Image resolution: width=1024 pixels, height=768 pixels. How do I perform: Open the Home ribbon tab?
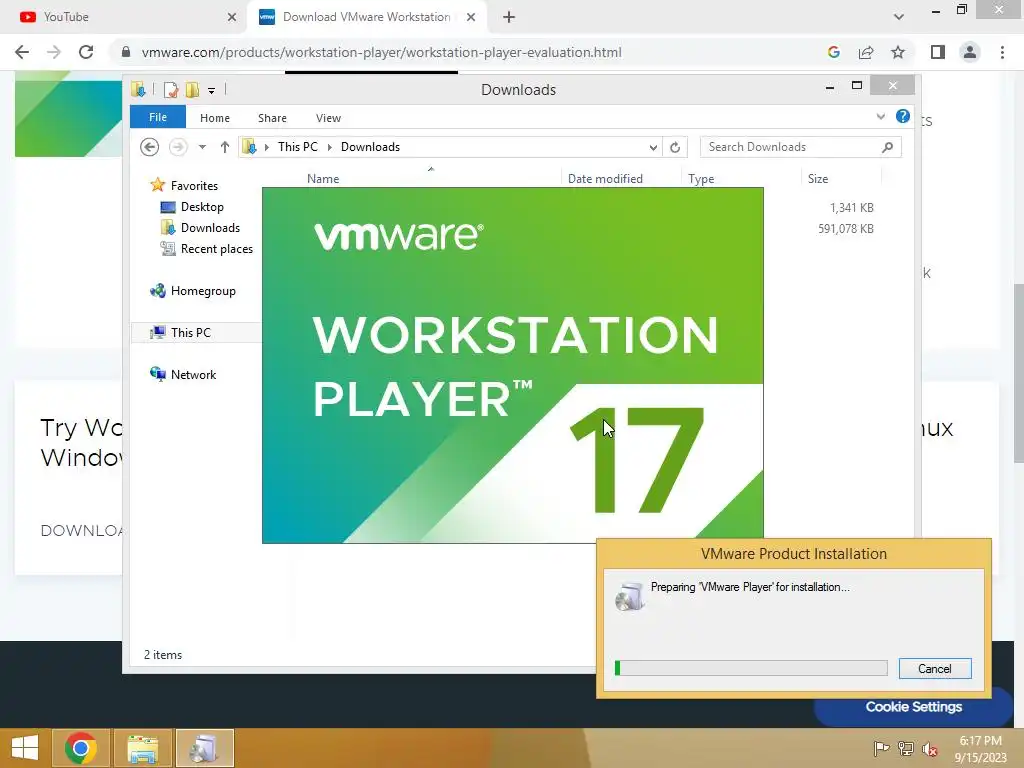click(215, 118)
